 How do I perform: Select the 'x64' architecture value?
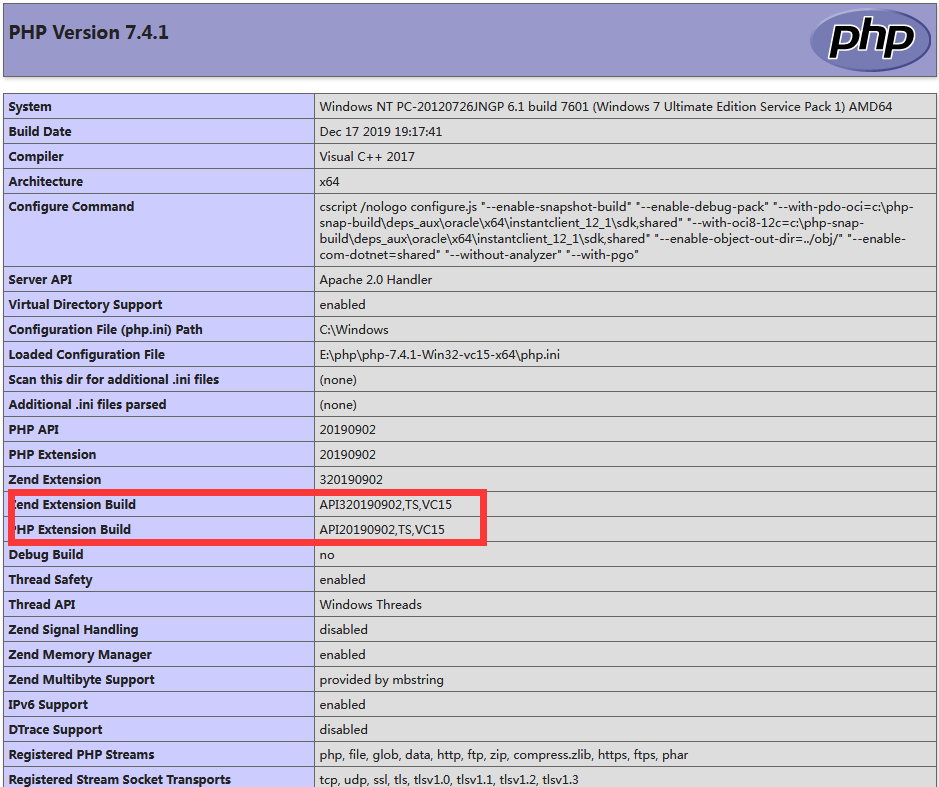(329, 181)
